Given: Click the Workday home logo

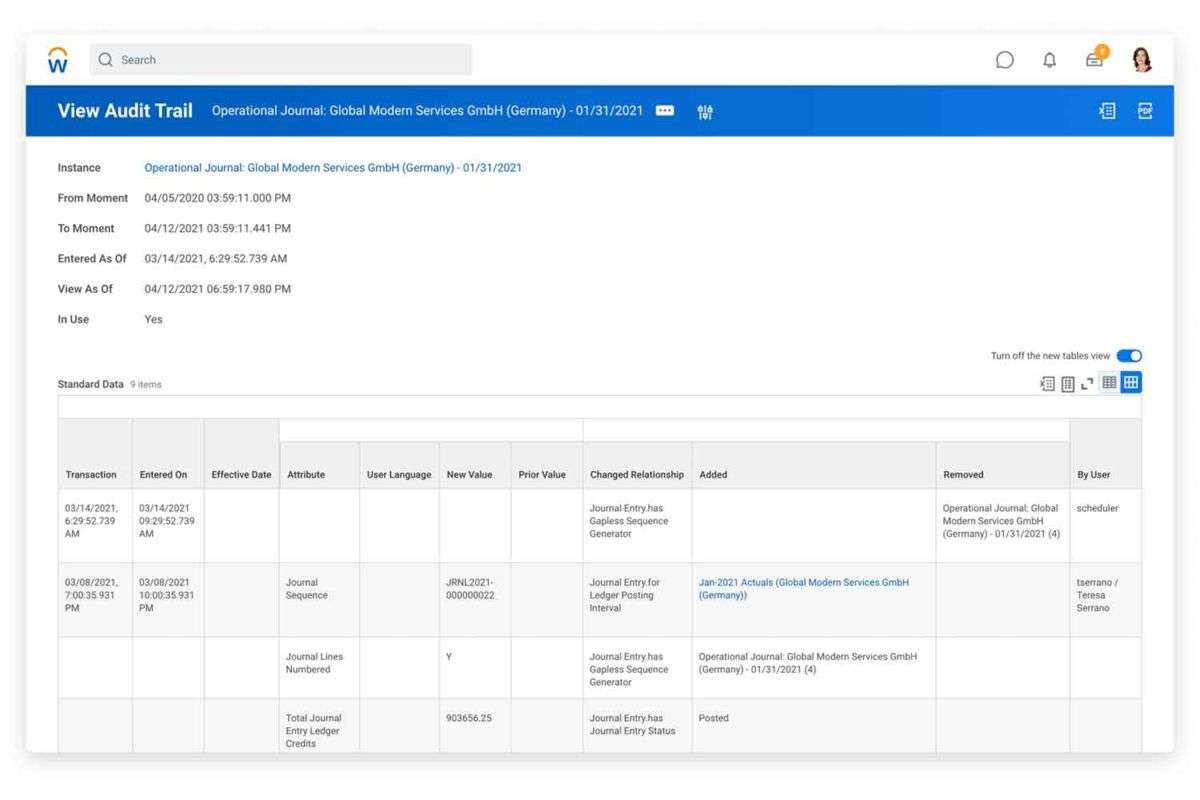Looking at the screenshot, I should click(x=57, y=58).
